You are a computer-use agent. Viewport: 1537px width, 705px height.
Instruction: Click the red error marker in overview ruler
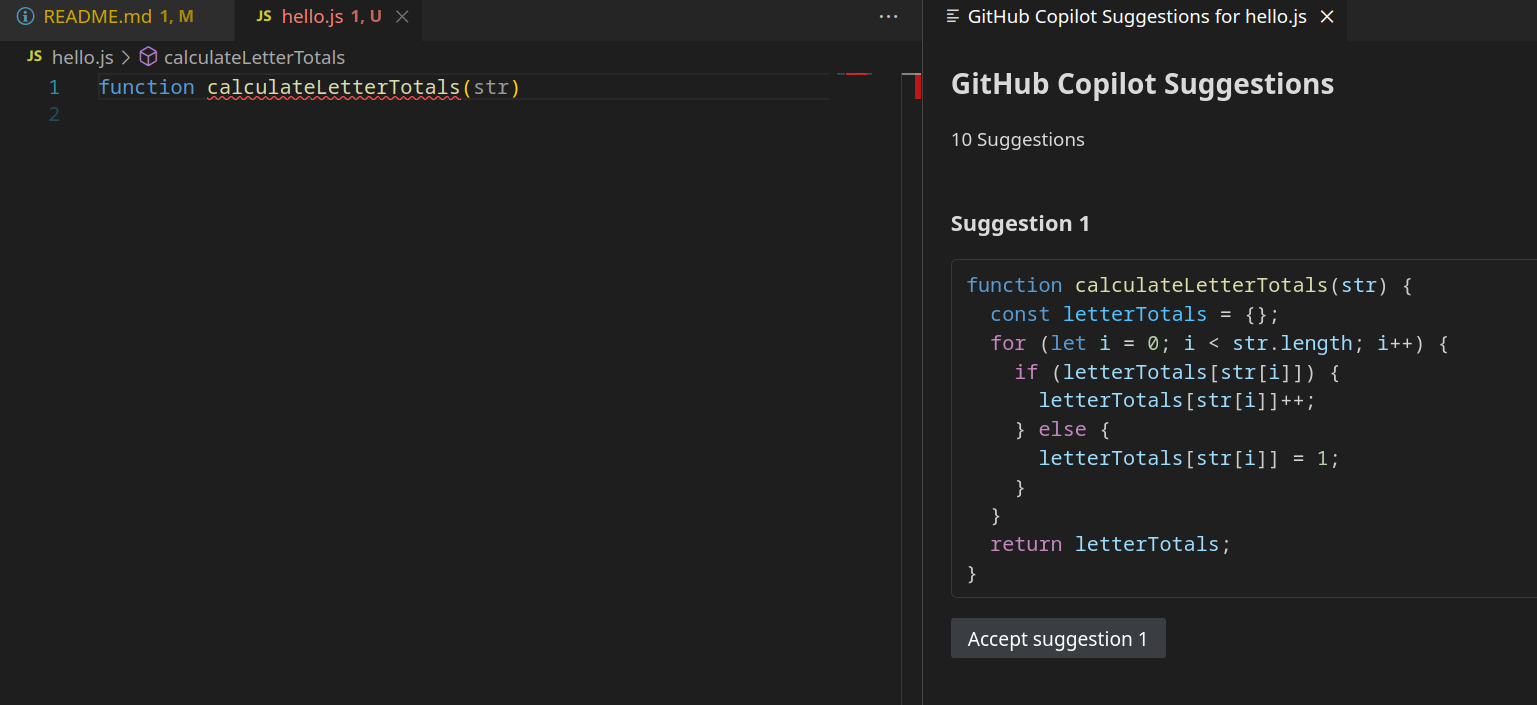pos(918,87)
